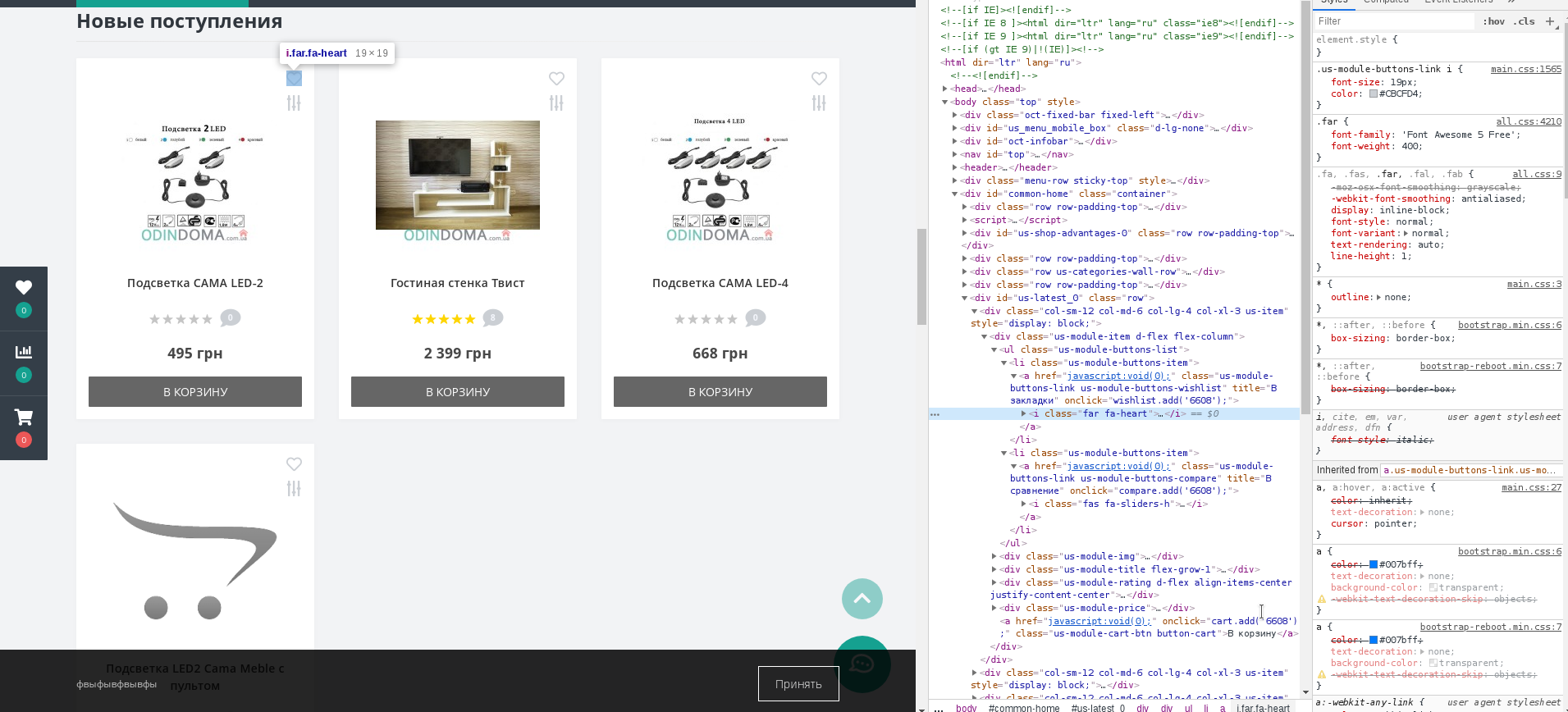Click wishlist heart on Подсветка CAMA LED-4

[819, 79]
